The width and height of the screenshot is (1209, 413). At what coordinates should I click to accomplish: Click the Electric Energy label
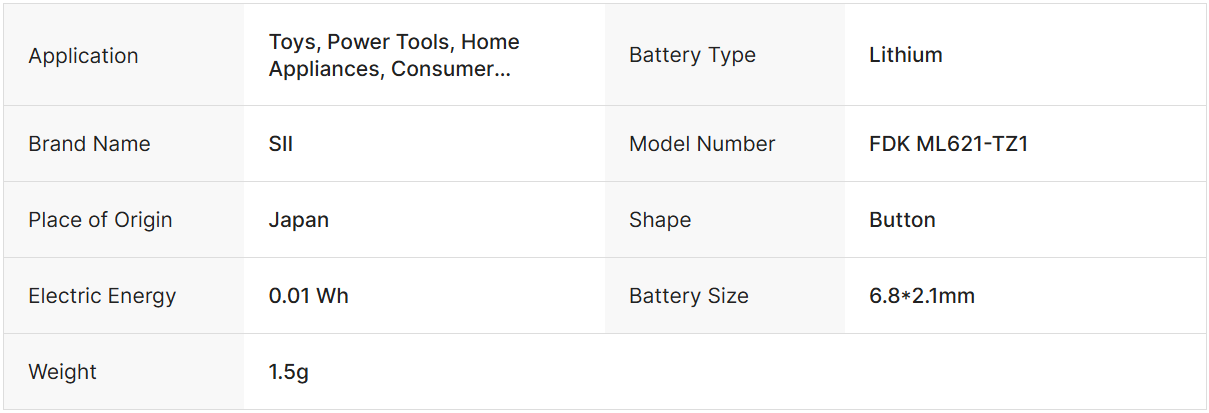(x=102, y=296)
